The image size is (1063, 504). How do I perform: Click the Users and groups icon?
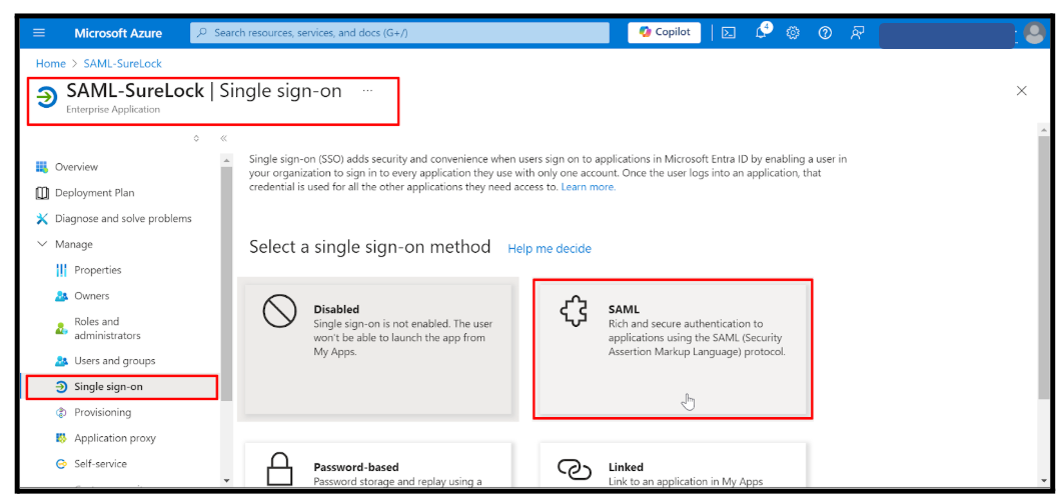click(x=61, y=361)
